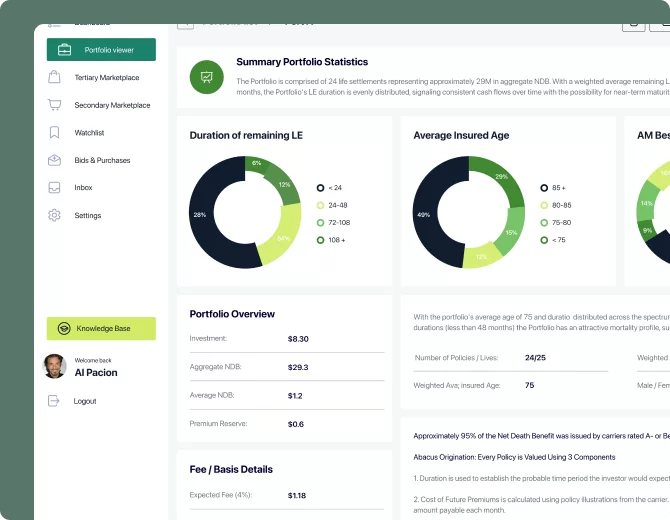This screenshot has width=670, height=520.
Task: Click the Premium Reserve value $0.6
Action: (x=296, y=424)
